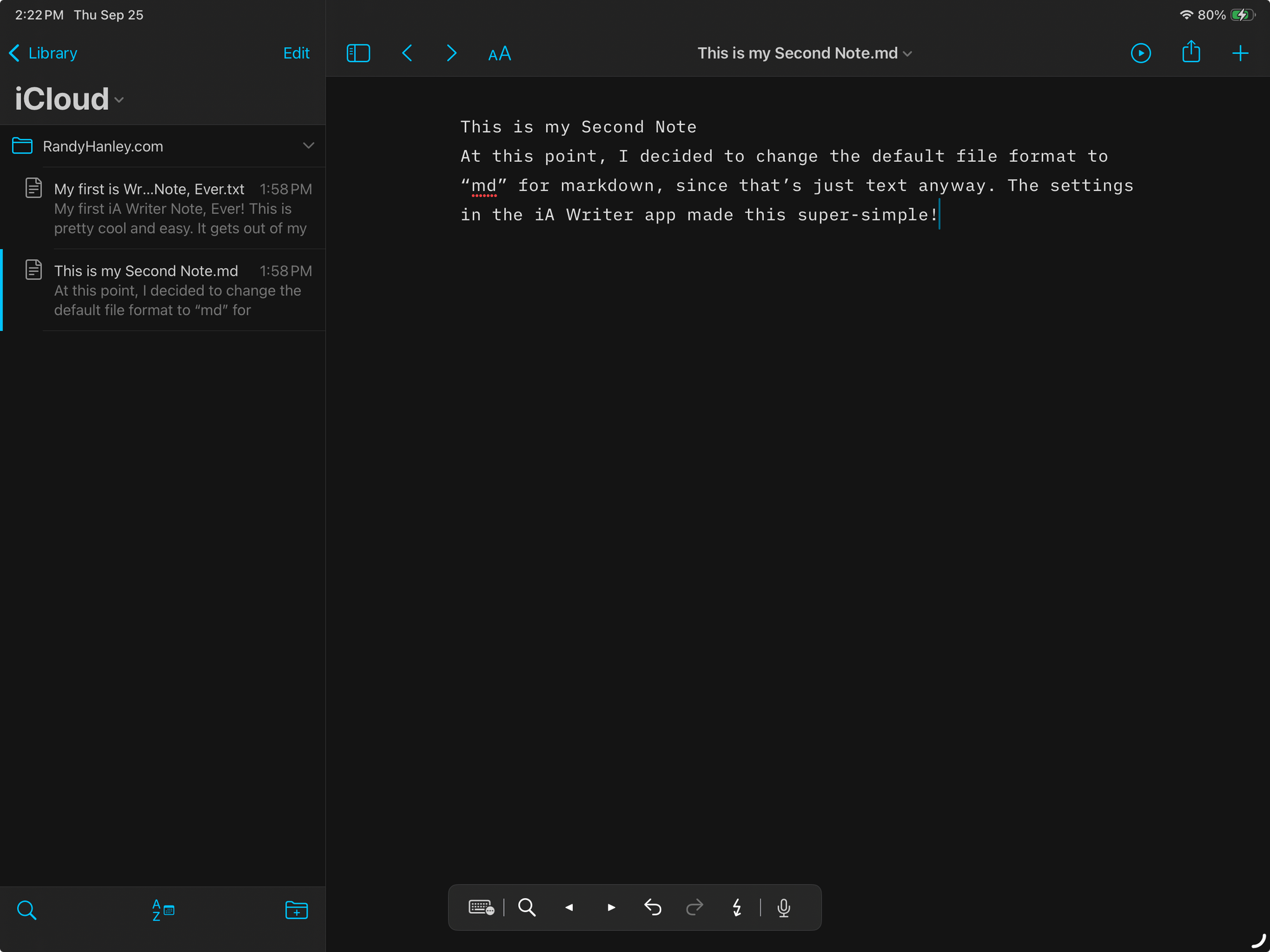The height and width of the screenshot is (952, 1270).
Task: Go back to Library
Action: point(44,53)
